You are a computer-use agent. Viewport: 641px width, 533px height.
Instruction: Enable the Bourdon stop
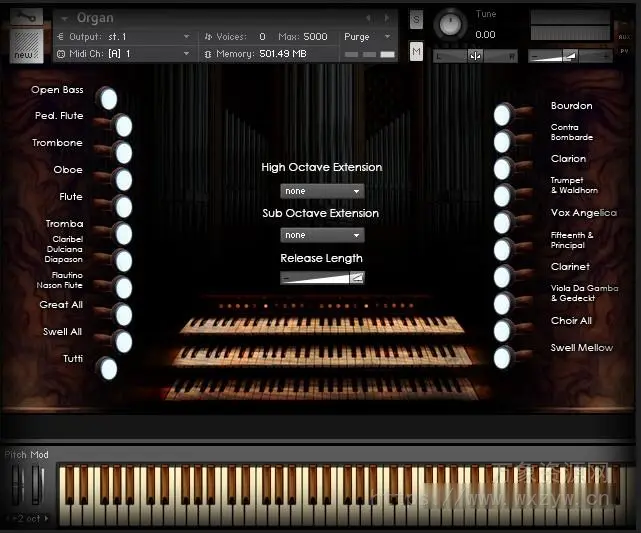(502, 115)
